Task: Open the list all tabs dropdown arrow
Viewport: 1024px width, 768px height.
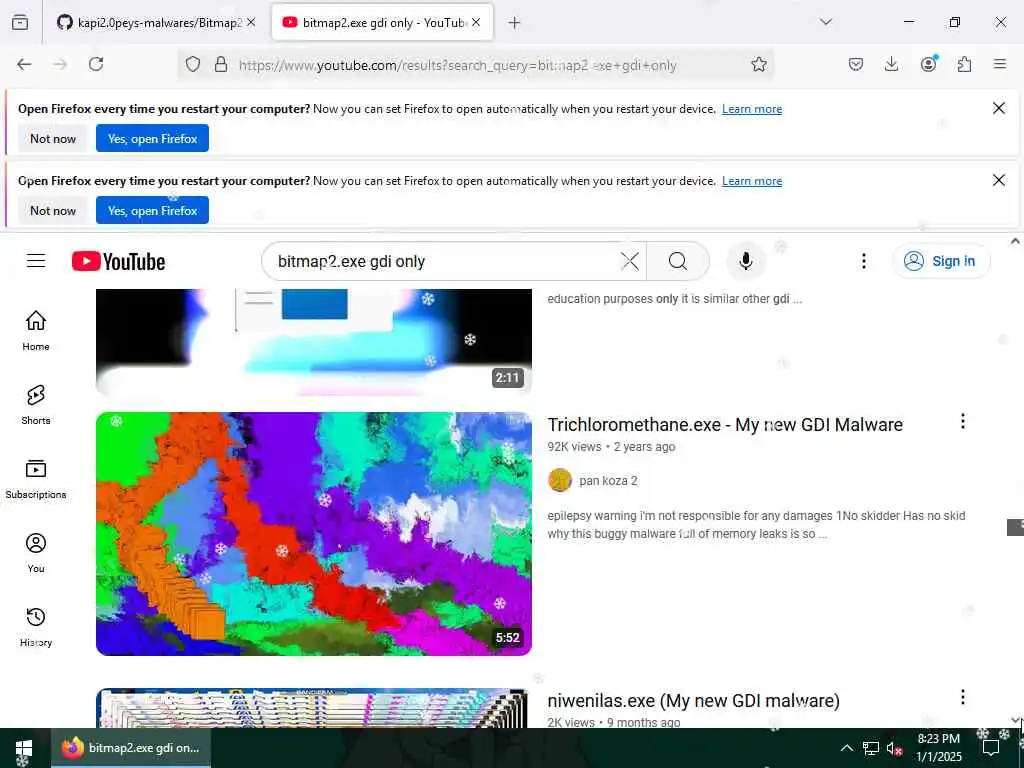Action: click(826, 22)
